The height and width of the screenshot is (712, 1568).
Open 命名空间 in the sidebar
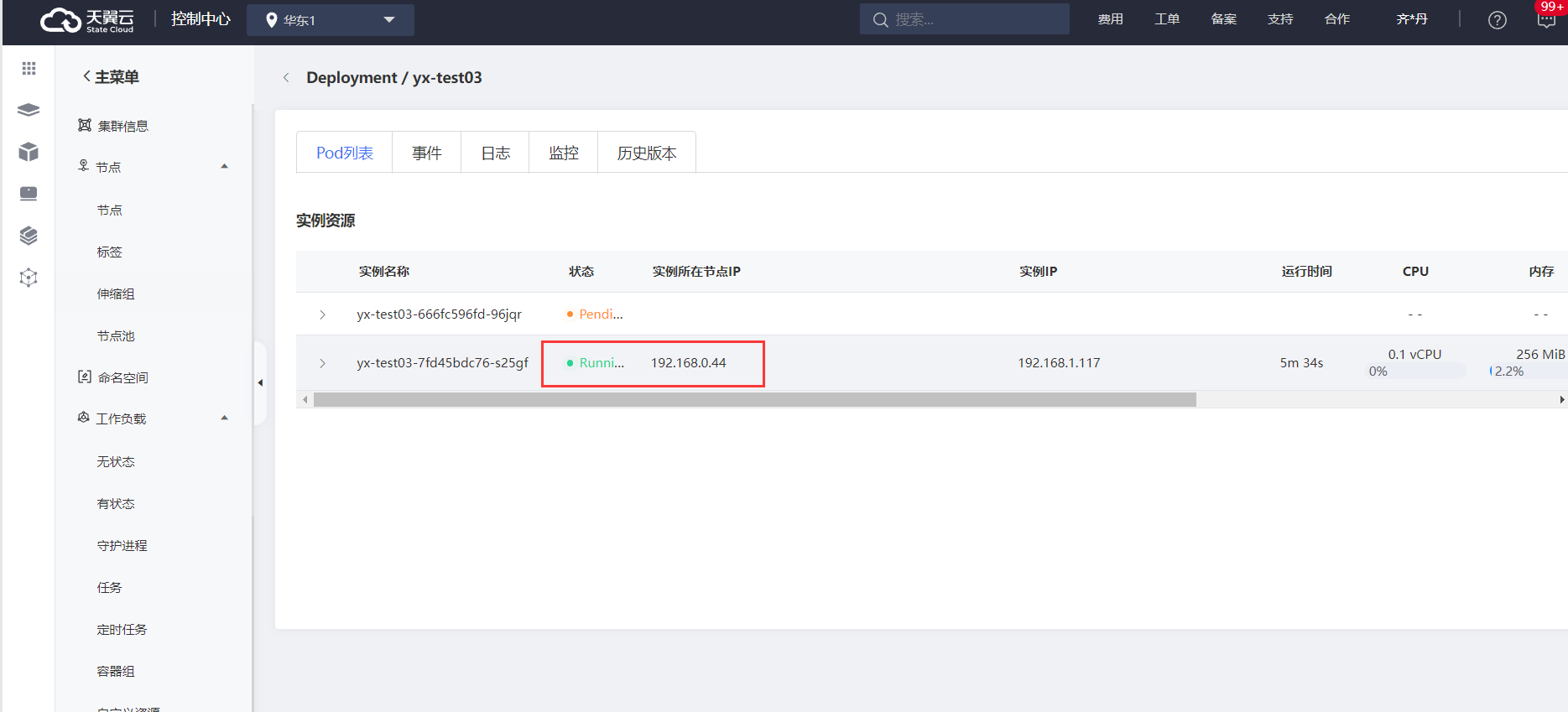pos(123,377)
